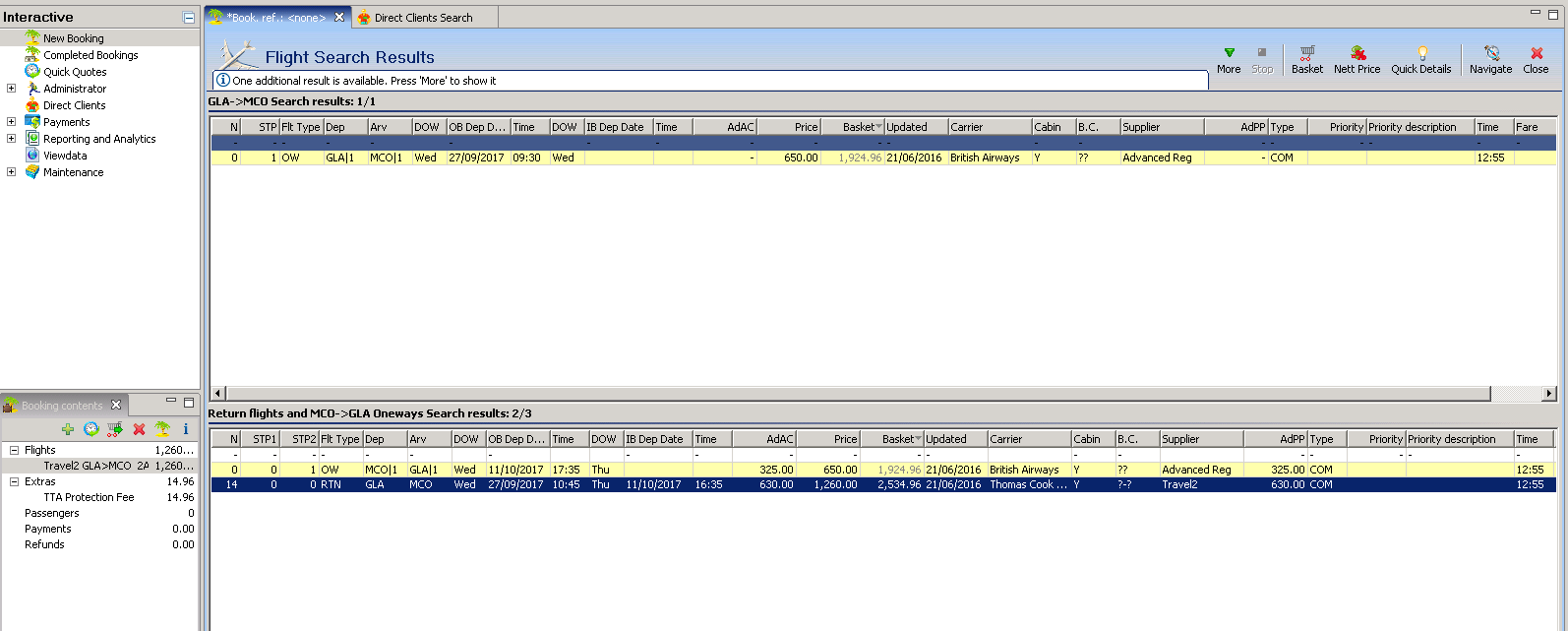The image size is (1568, 631).
Task: Sort by Basket column in return flights table
Action: click(892, 439)
